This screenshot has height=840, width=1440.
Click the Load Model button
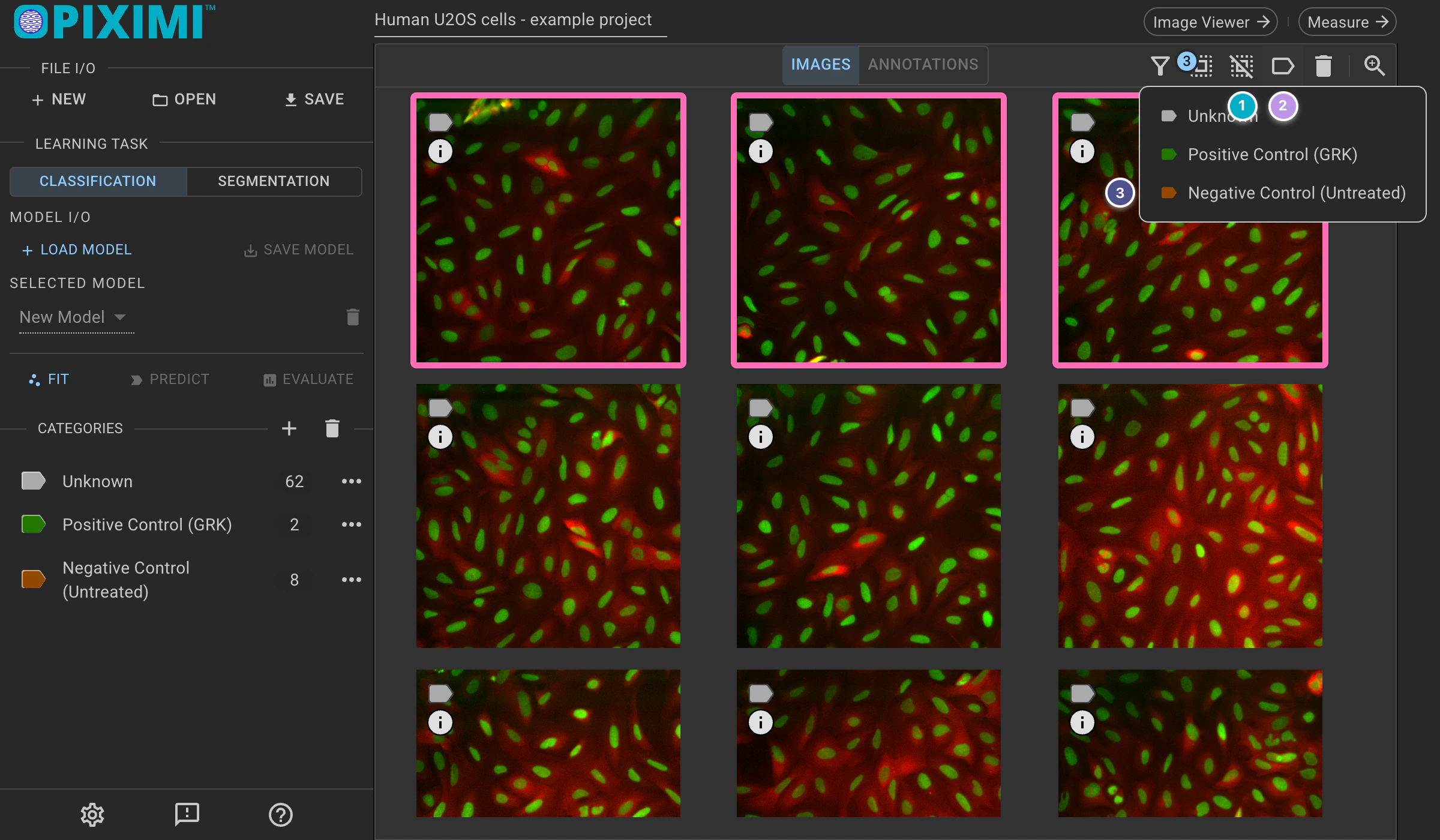pyautogui.click(x=76, y=250)
